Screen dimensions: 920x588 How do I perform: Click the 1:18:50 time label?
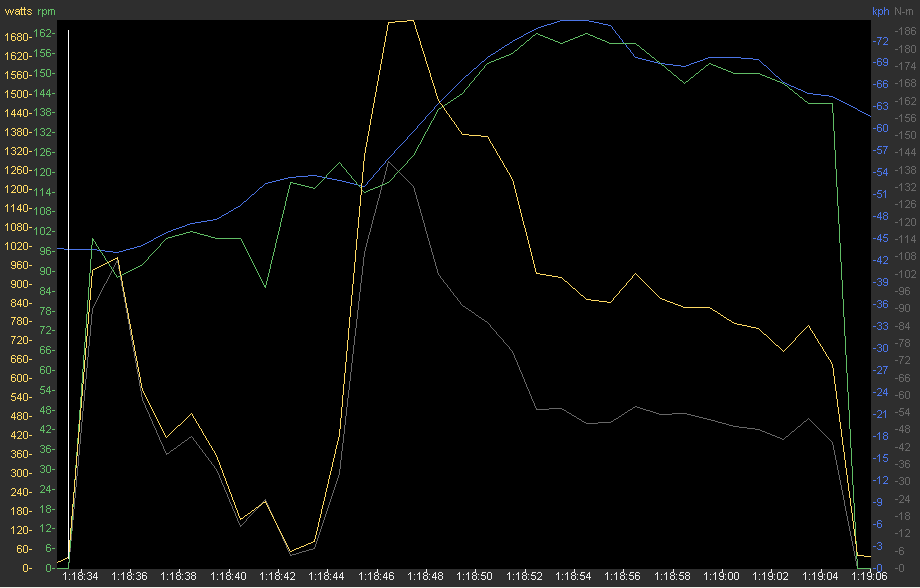475,576
